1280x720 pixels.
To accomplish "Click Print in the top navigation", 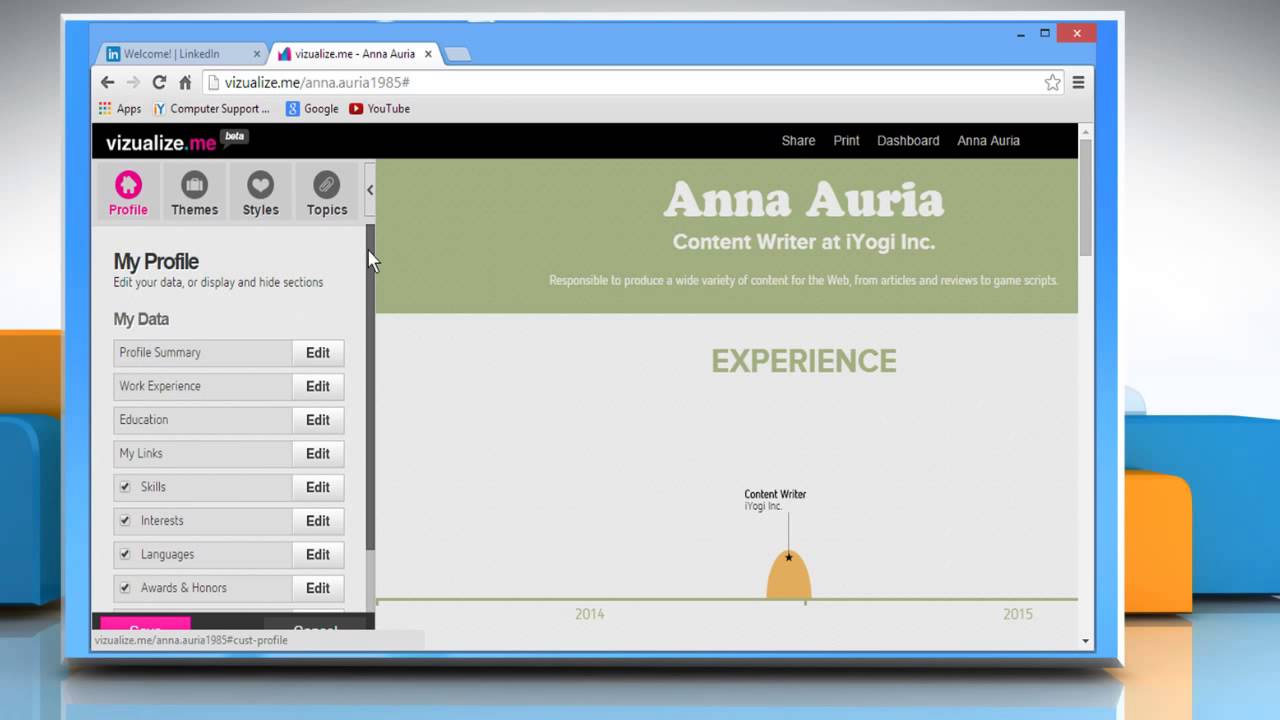I will (846, 141).
